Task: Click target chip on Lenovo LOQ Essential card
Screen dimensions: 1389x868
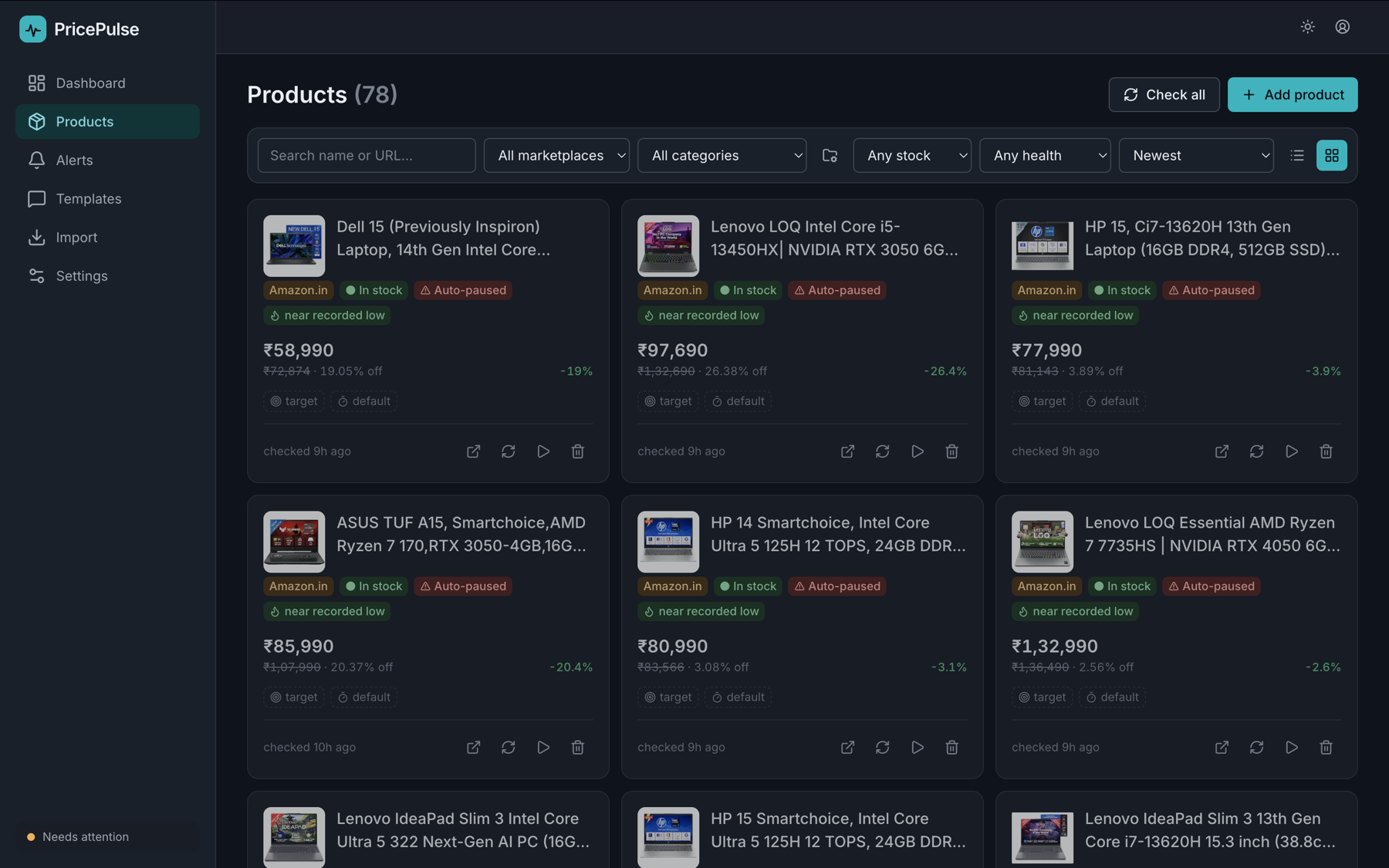Action: tap(1043, 697)
